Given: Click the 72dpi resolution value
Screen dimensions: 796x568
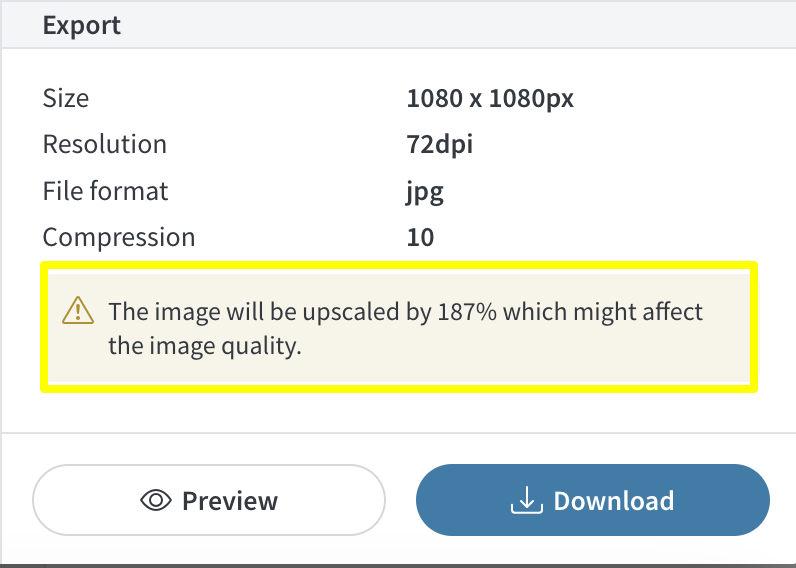Looking at the screenshot, I should click(x=440, y=144).
